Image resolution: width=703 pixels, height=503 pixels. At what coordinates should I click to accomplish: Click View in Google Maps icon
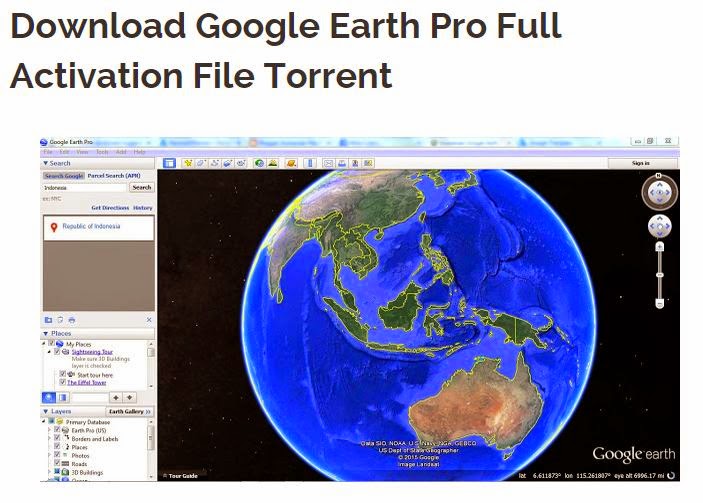tap(369, 163)
